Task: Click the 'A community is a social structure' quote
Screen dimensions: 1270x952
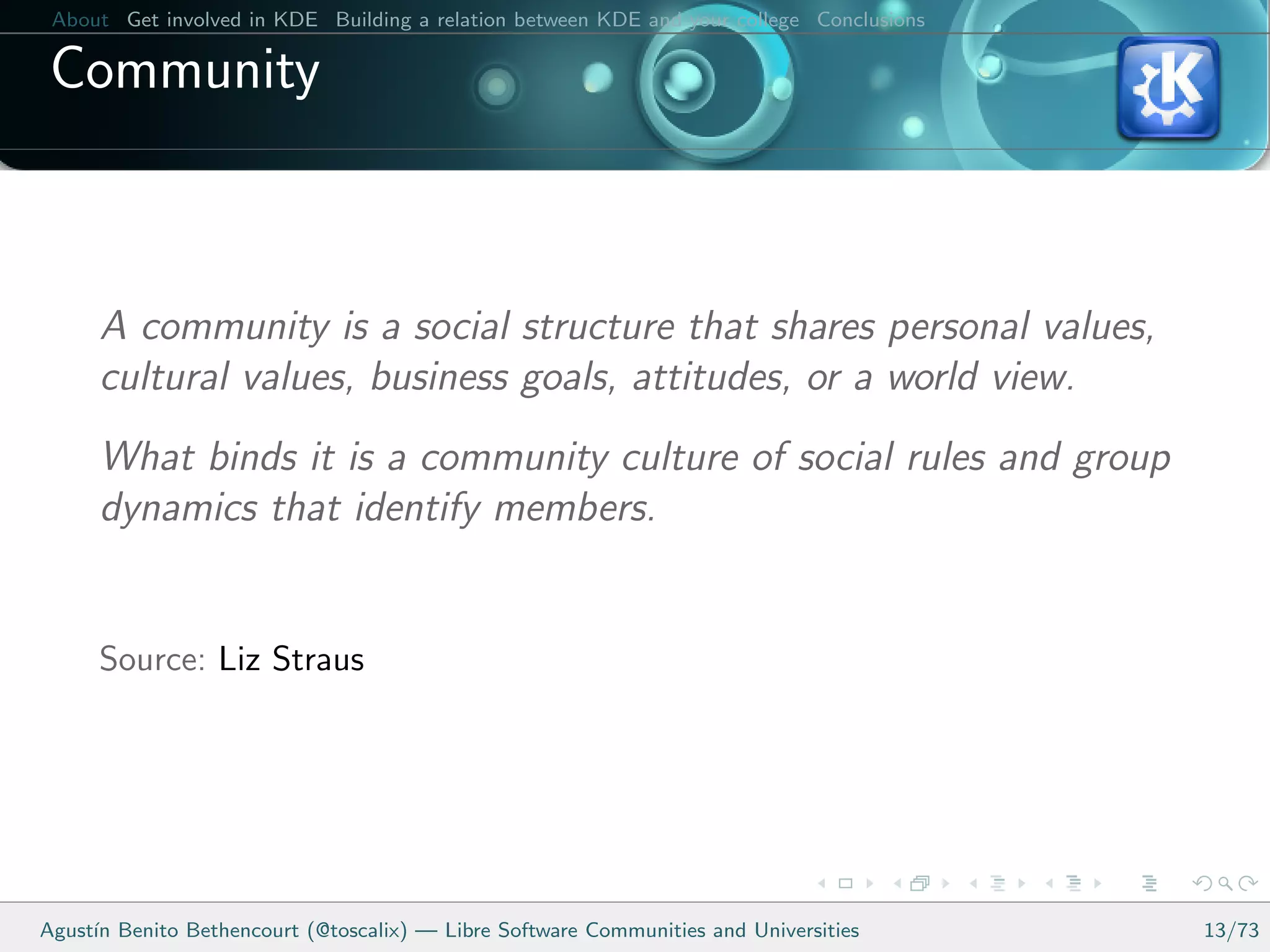Action: click(628, 351)
